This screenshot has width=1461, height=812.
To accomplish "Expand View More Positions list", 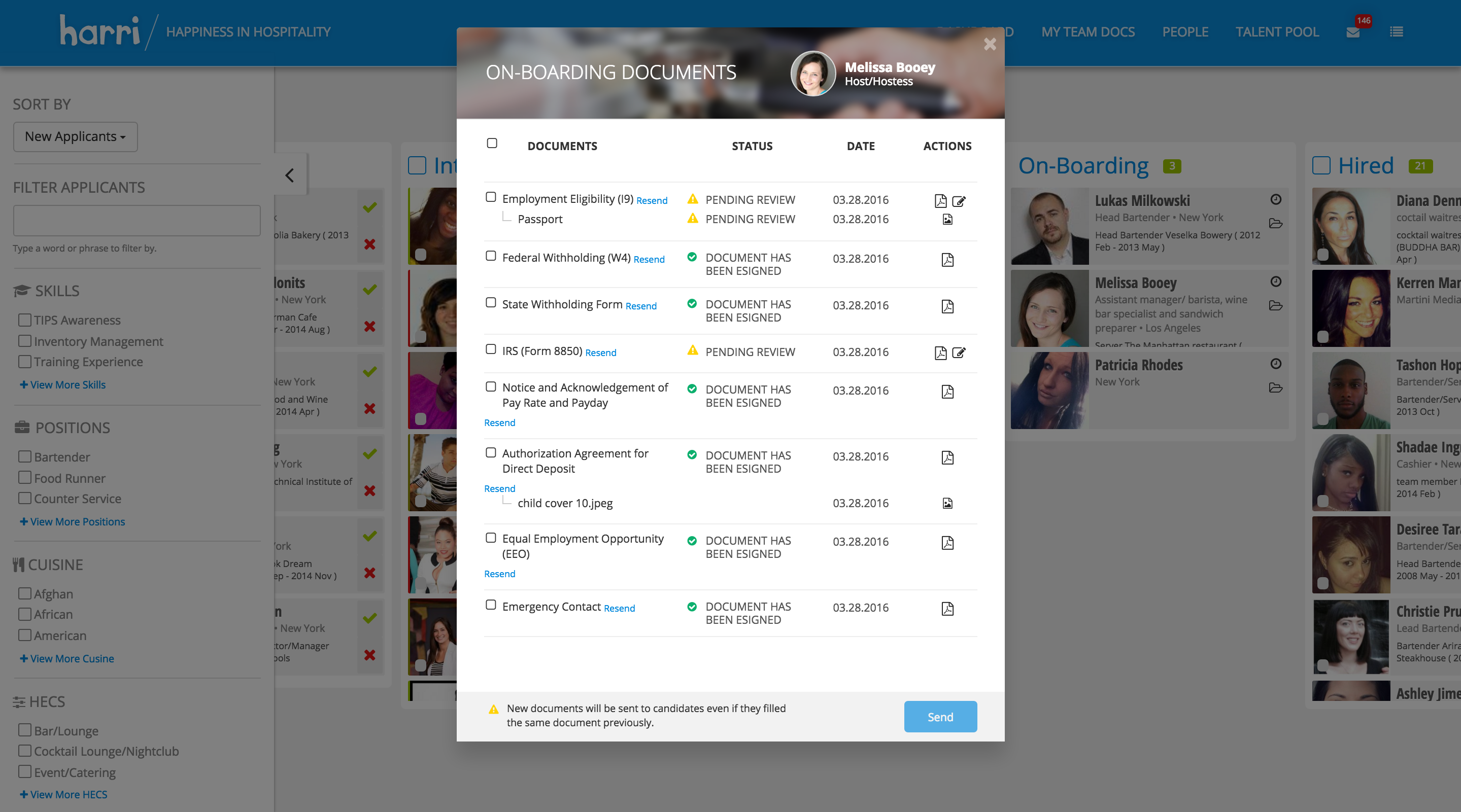I will pos(73,521).
